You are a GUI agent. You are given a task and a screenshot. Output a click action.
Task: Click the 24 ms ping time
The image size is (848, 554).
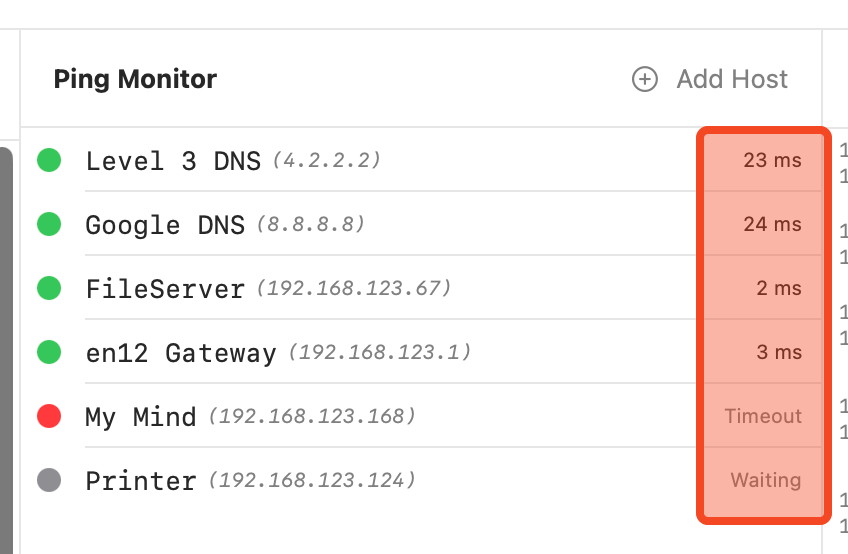[772, 224]
